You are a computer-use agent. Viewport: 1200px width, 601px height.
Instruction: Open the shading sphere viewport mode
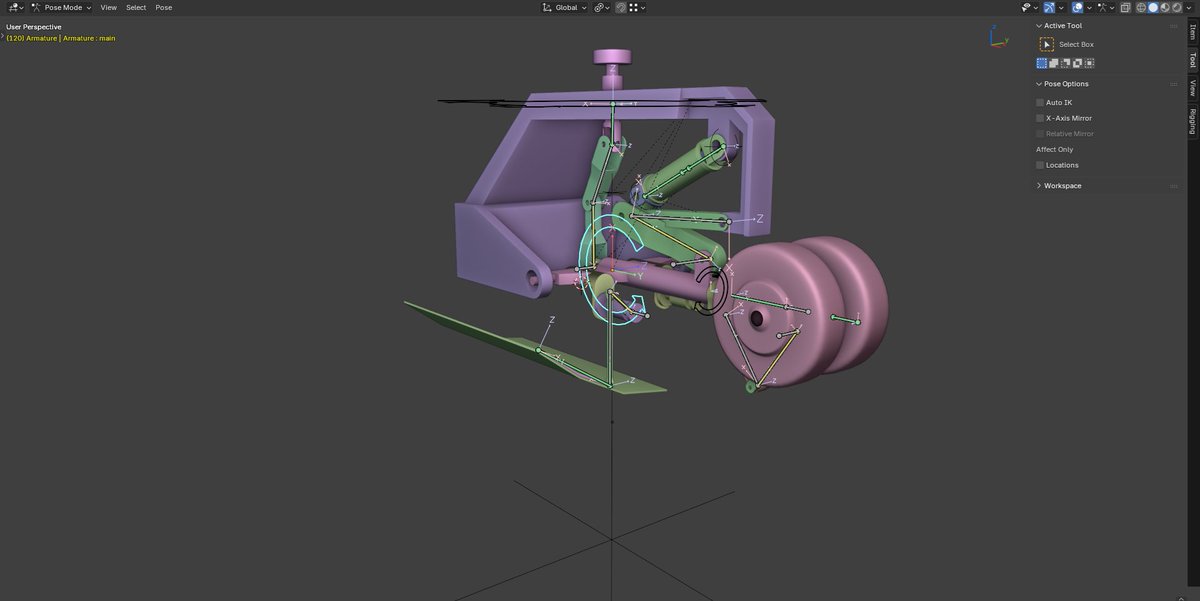(x=1190, y=7)
